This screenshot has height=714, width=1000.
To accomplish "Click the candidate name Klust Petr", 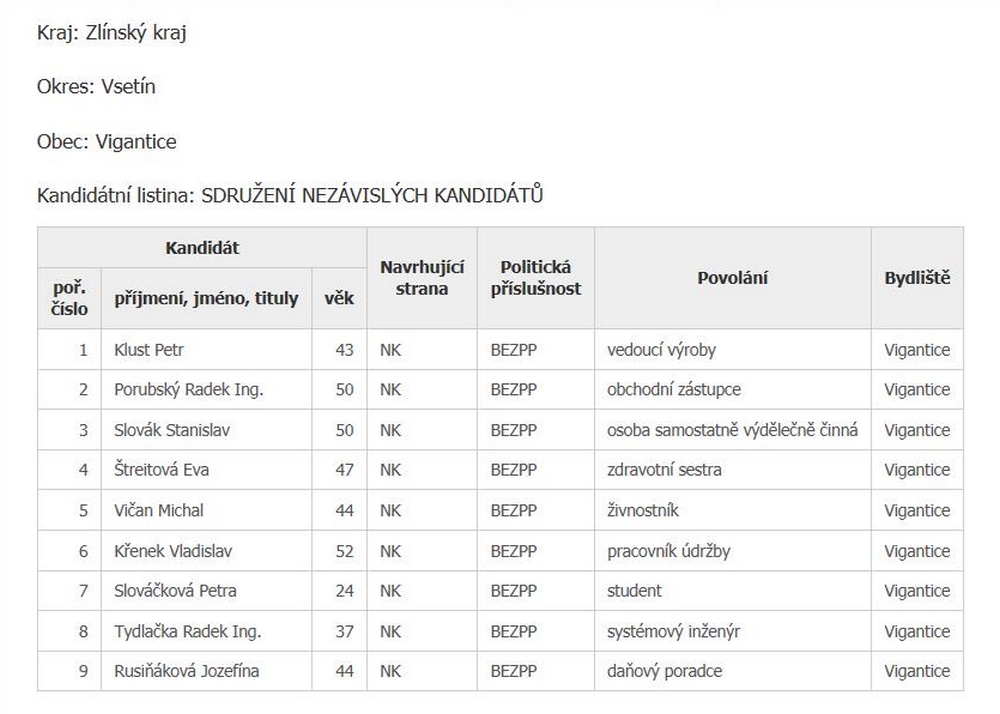I will 149,350.
